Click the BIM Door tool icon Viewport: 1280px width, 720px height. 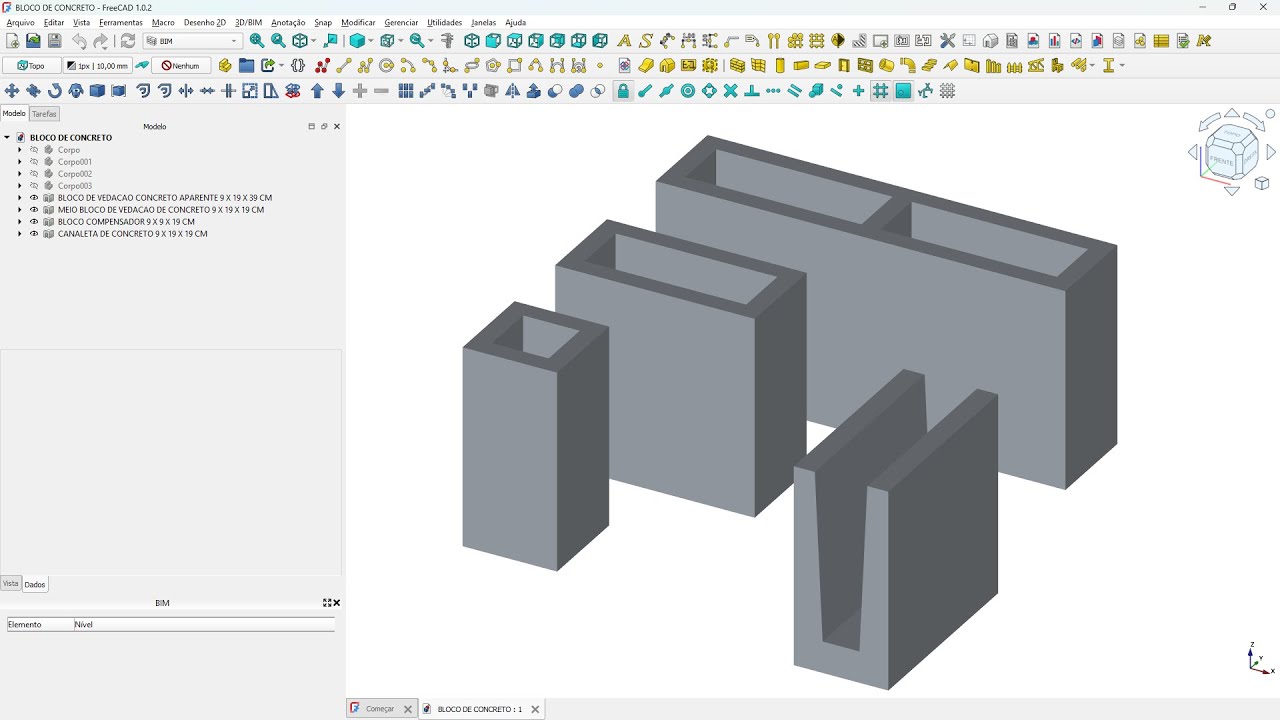[844, 65]
